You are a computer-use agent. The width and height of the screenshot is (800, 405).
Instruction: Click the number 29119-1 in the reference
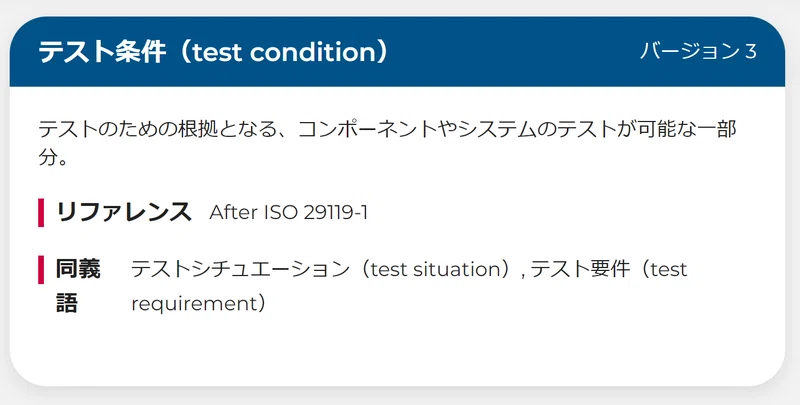click(335, 212)
